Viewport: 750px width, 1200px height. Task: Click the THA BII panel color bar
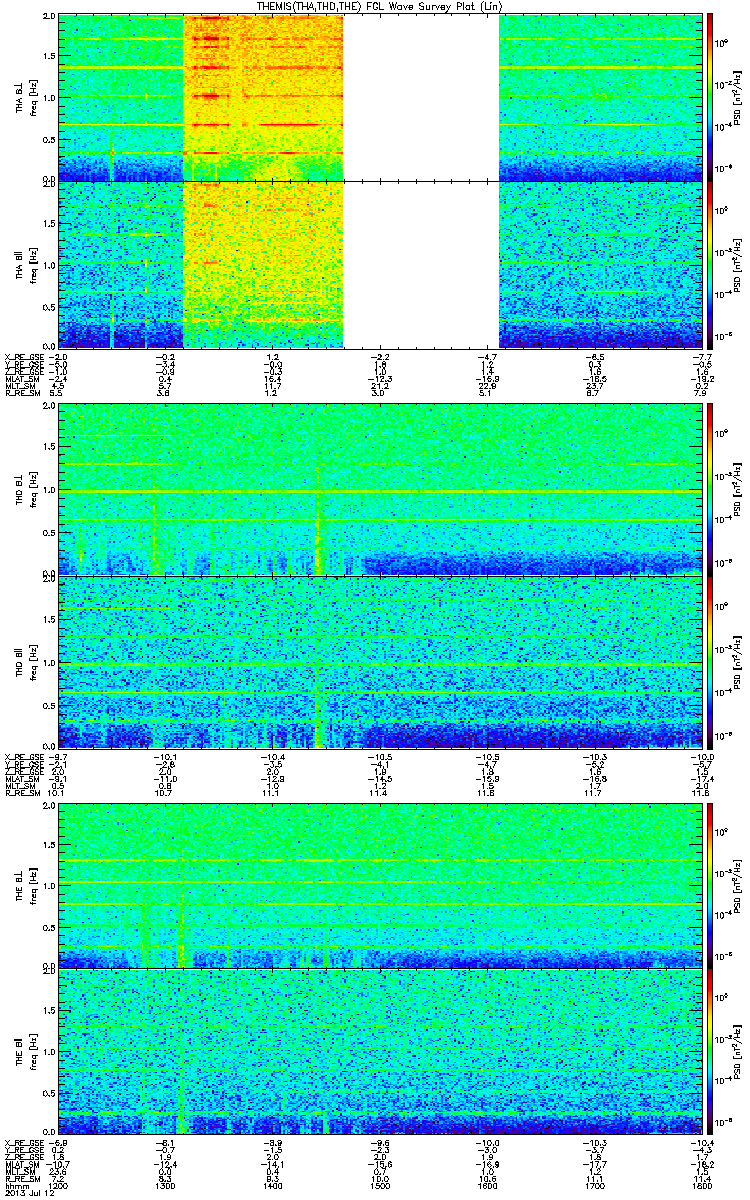(710, 264)
